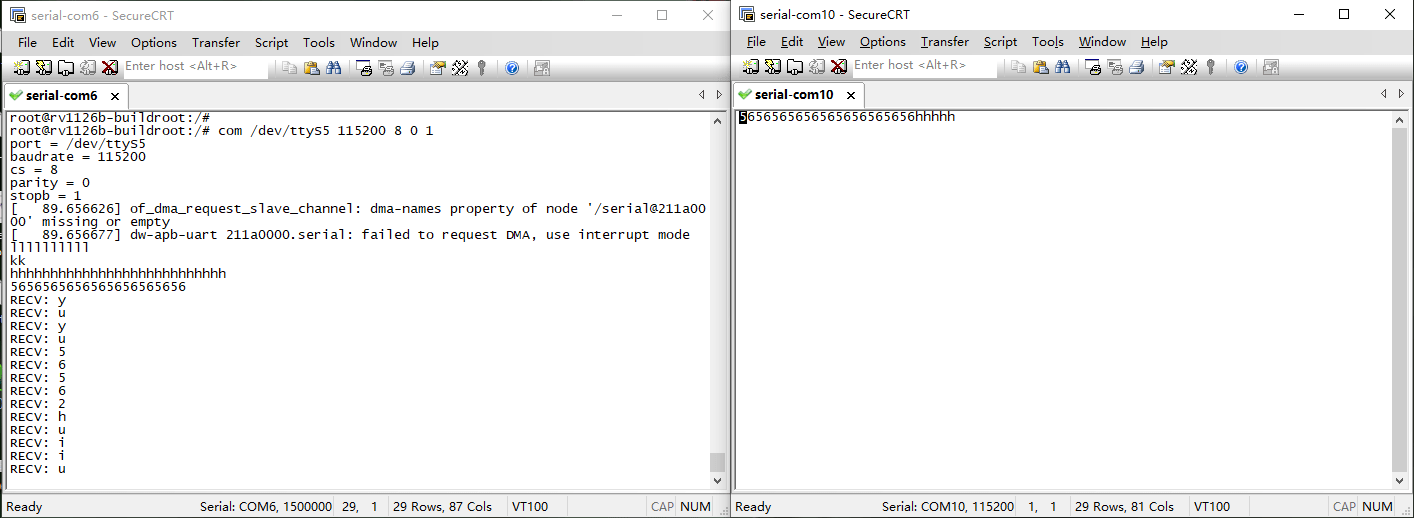Open File menu in serial-com10 window

pyautogui.click(x=756, y=42)
